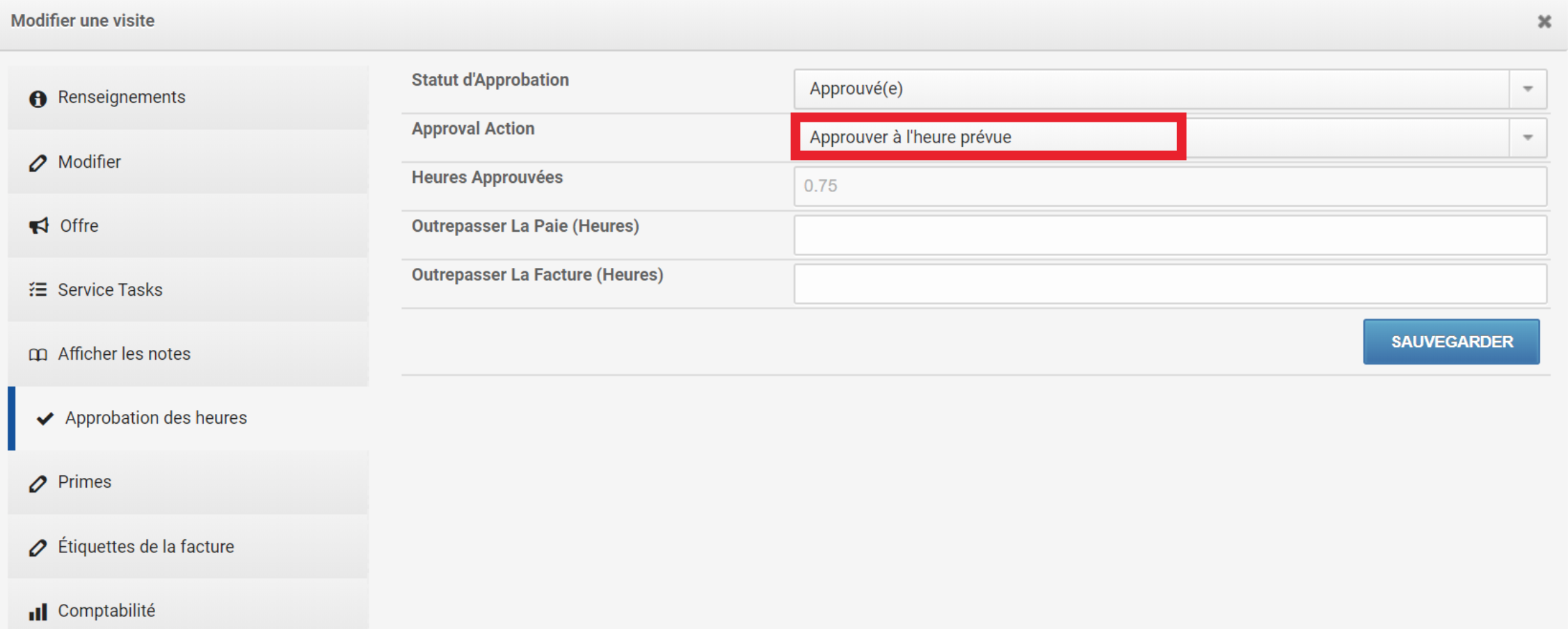Click the Renseignements info icon
The image size is (1568, 629).
pyautogui.click(x=38, y=98)
